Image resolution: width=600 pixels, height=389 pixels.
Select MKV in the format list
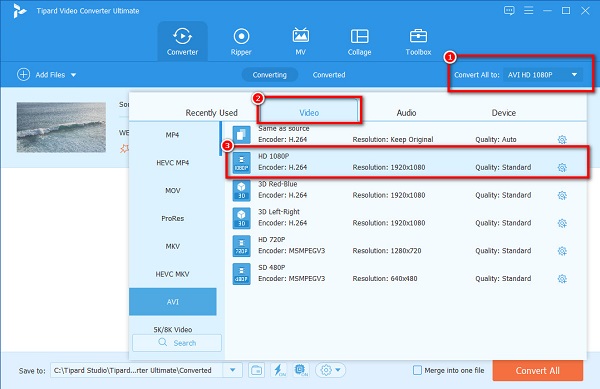173,246
